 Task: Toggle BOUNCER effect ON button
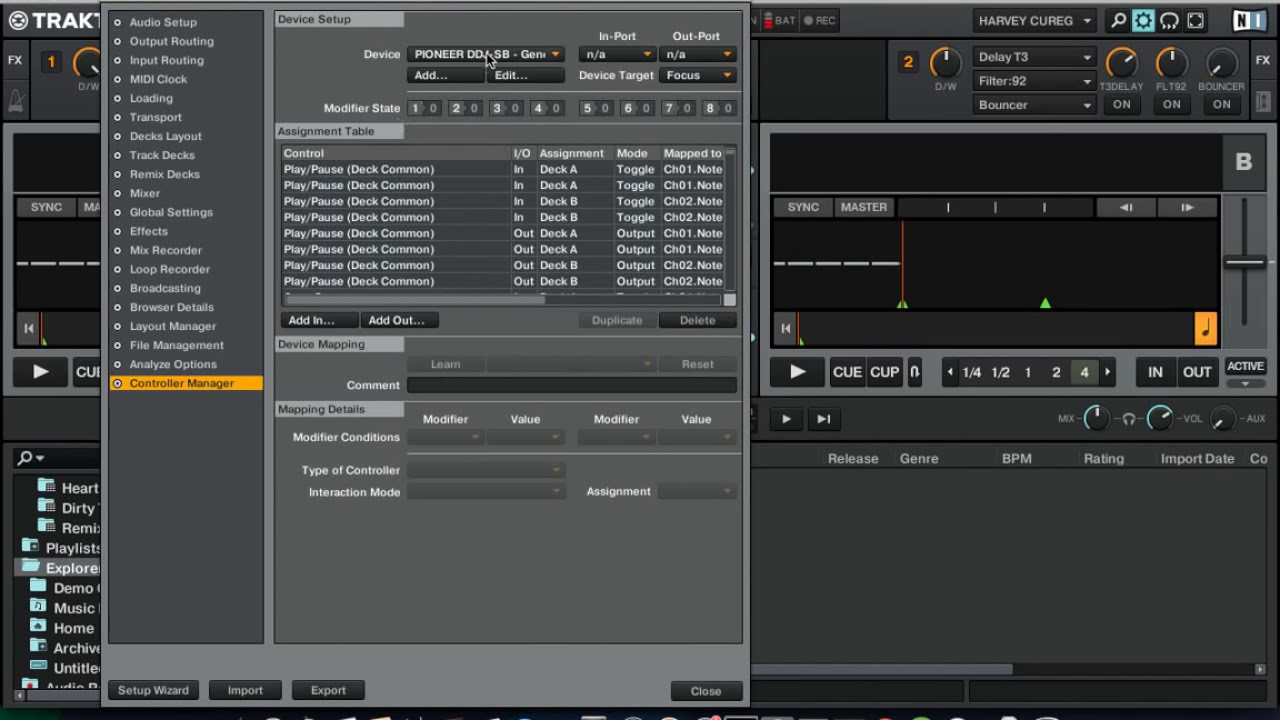click(1221, 104)
